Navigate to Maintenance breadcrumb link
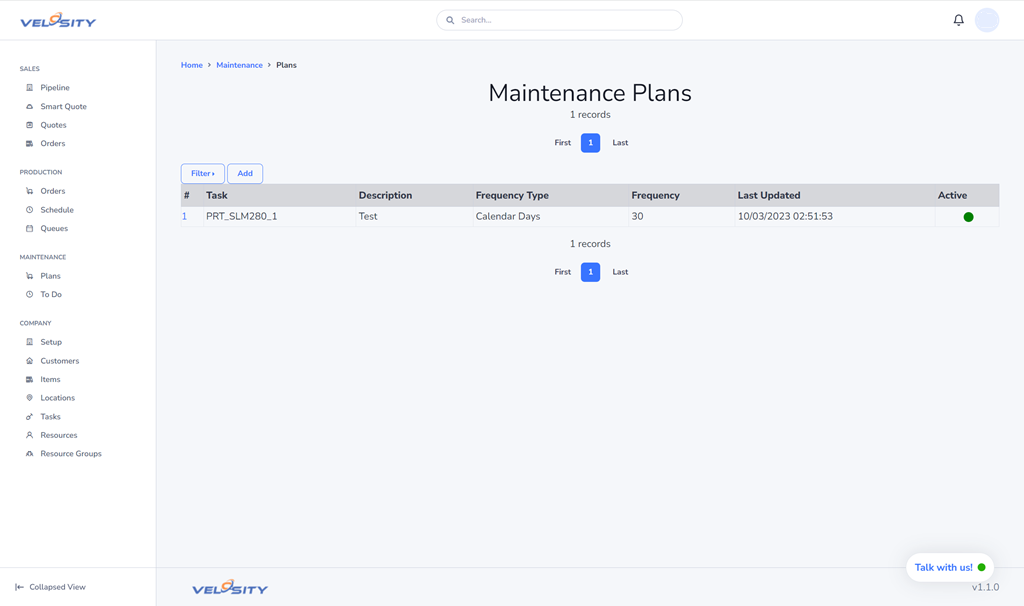Viewport: 1024px width, 606px height. click(239, 65)
